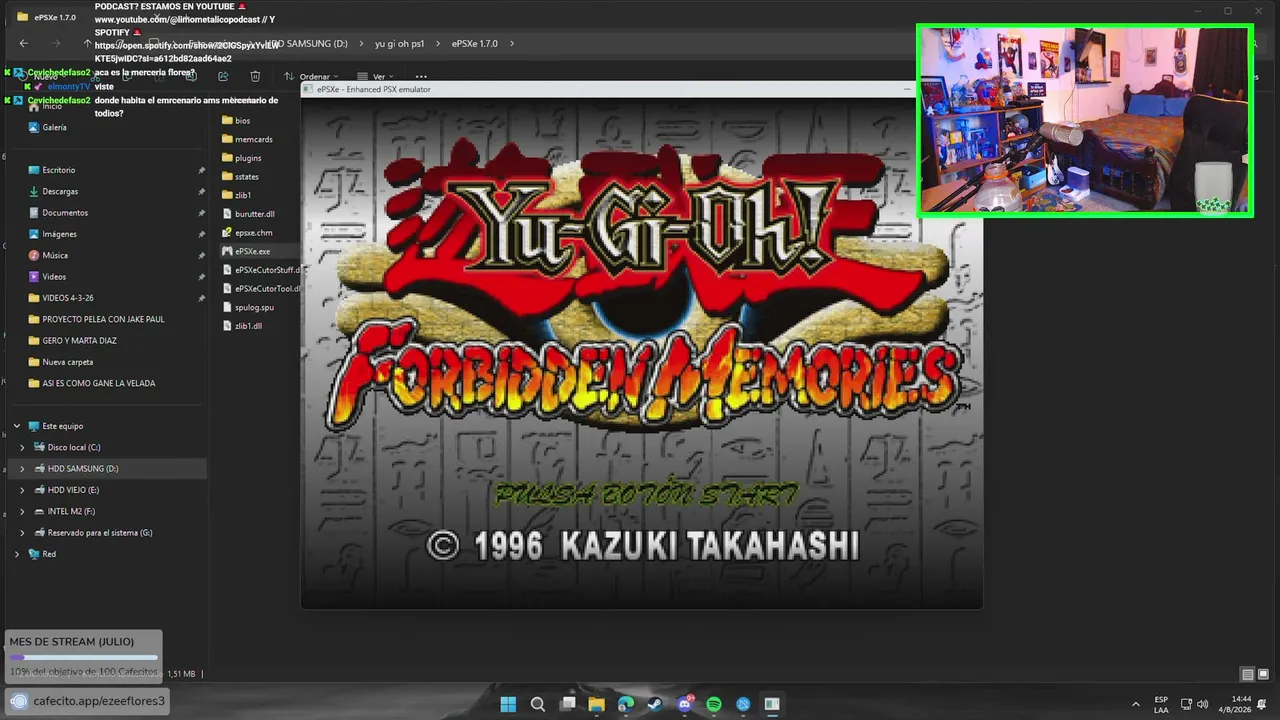Open Steam from the taskbar
This screenshot has height=720, width=1280.
coord(655,704)
